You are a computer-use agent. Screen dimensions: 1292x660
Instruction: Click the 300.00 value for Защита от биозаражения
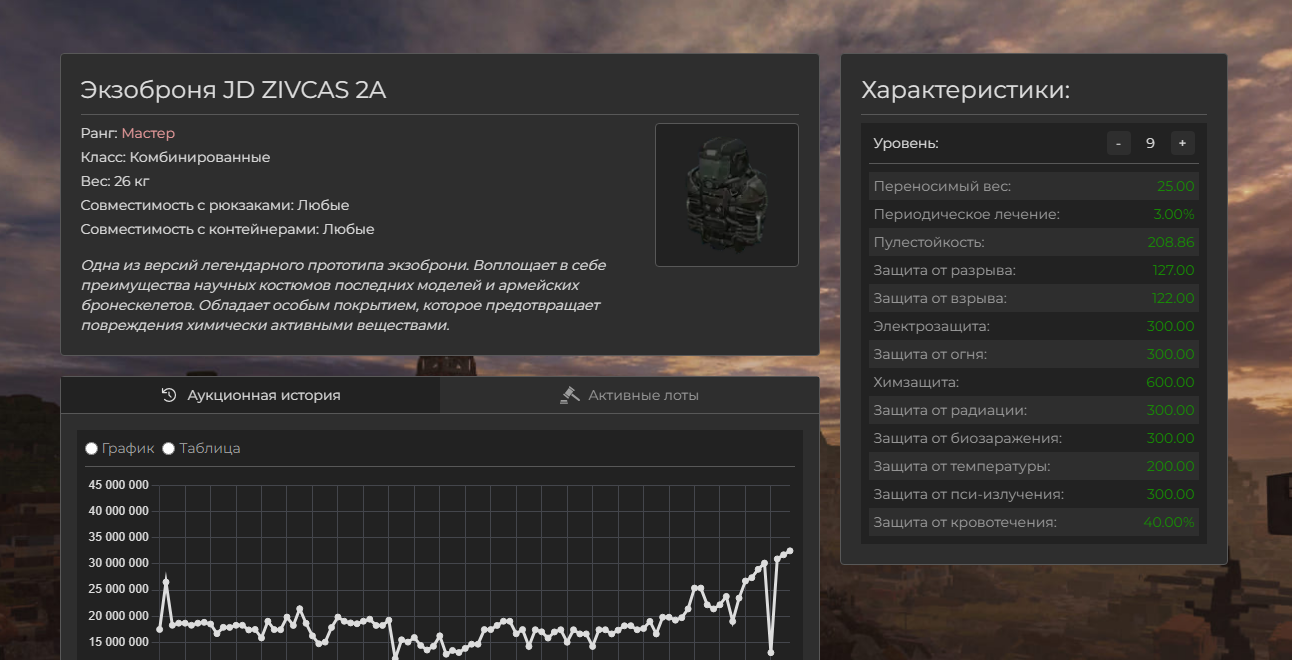(x=1171, y=438)
